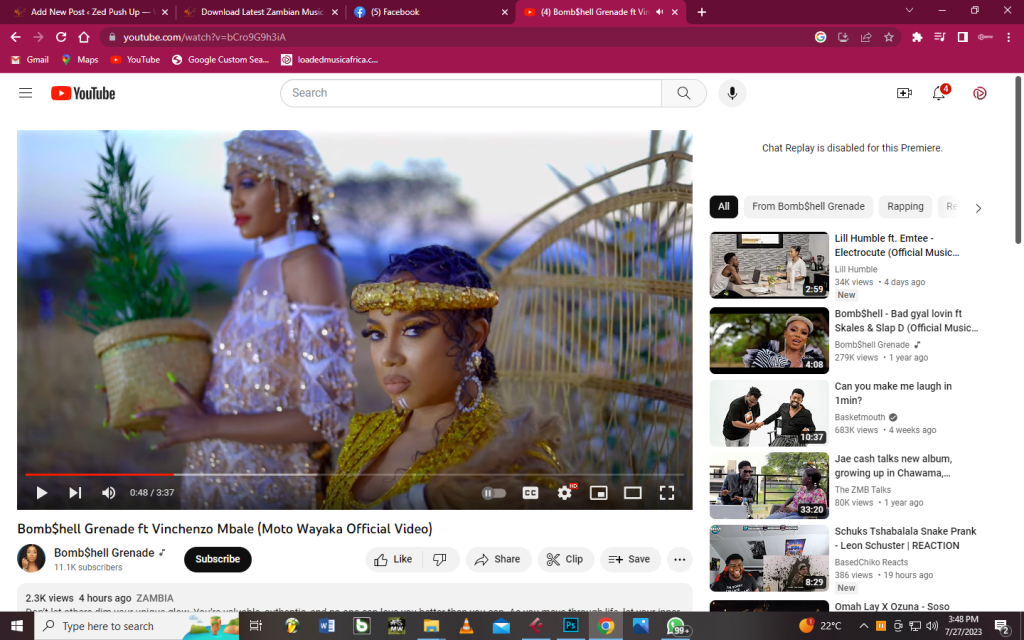Viewport: 1024px width, 640px height.
Task: Click the page vertical scrollbar
Action: click(x=1017, y=160)
